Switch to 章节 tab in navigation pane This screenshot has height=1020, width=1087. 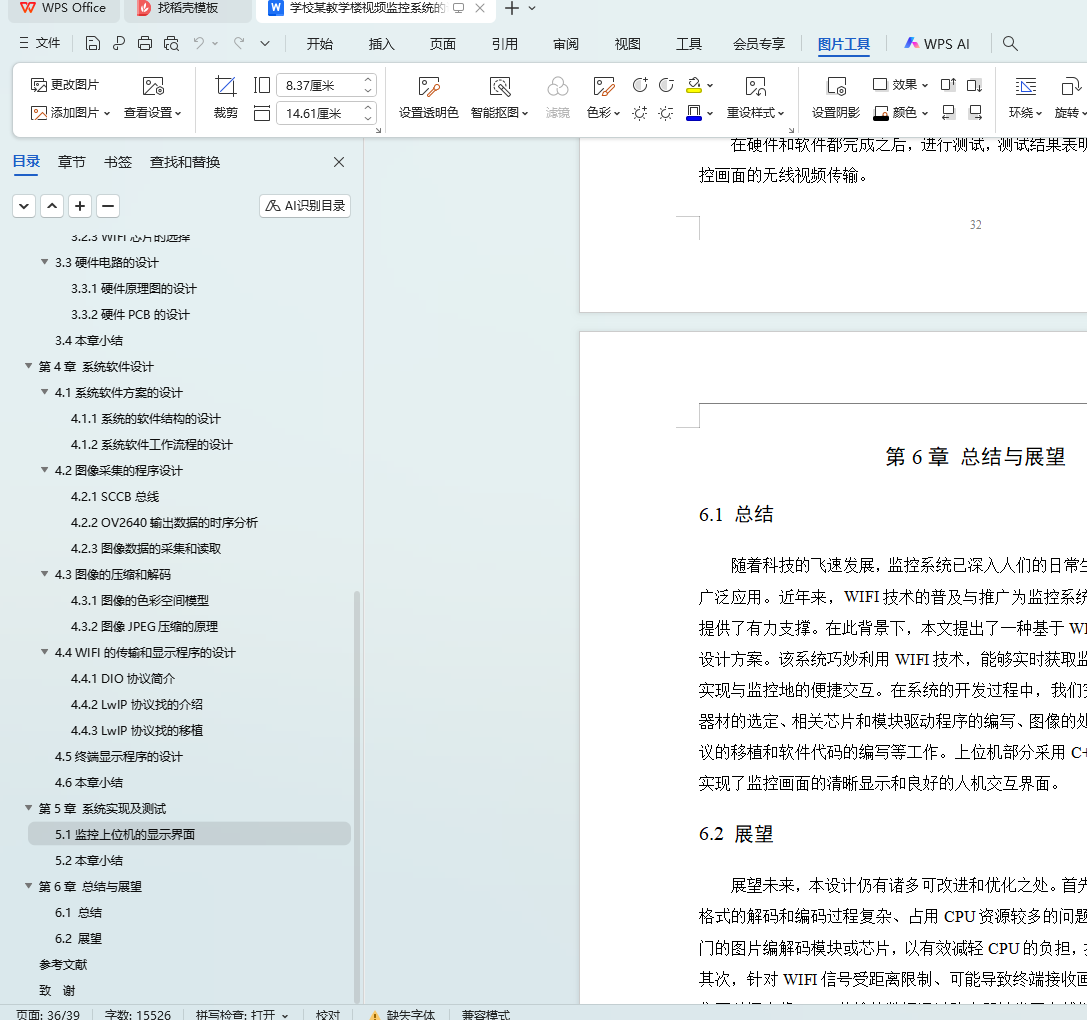pos(71,162)
